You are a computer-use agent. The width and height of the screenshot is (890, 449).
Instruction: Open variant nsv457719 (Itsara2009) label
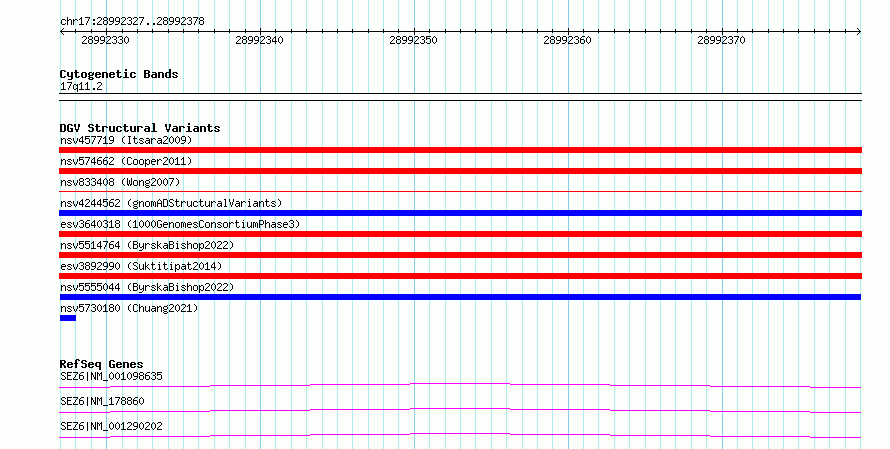(126, 140)
